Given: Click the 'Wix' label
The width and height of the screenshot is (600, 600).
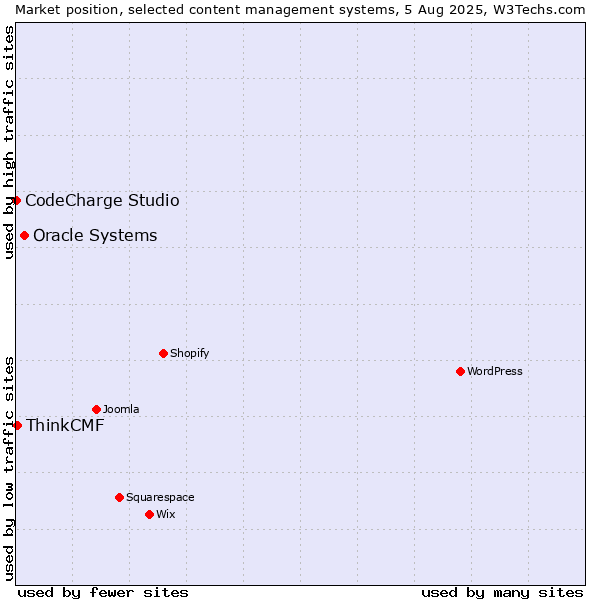Looking at the screenshot, I should 166,514.
